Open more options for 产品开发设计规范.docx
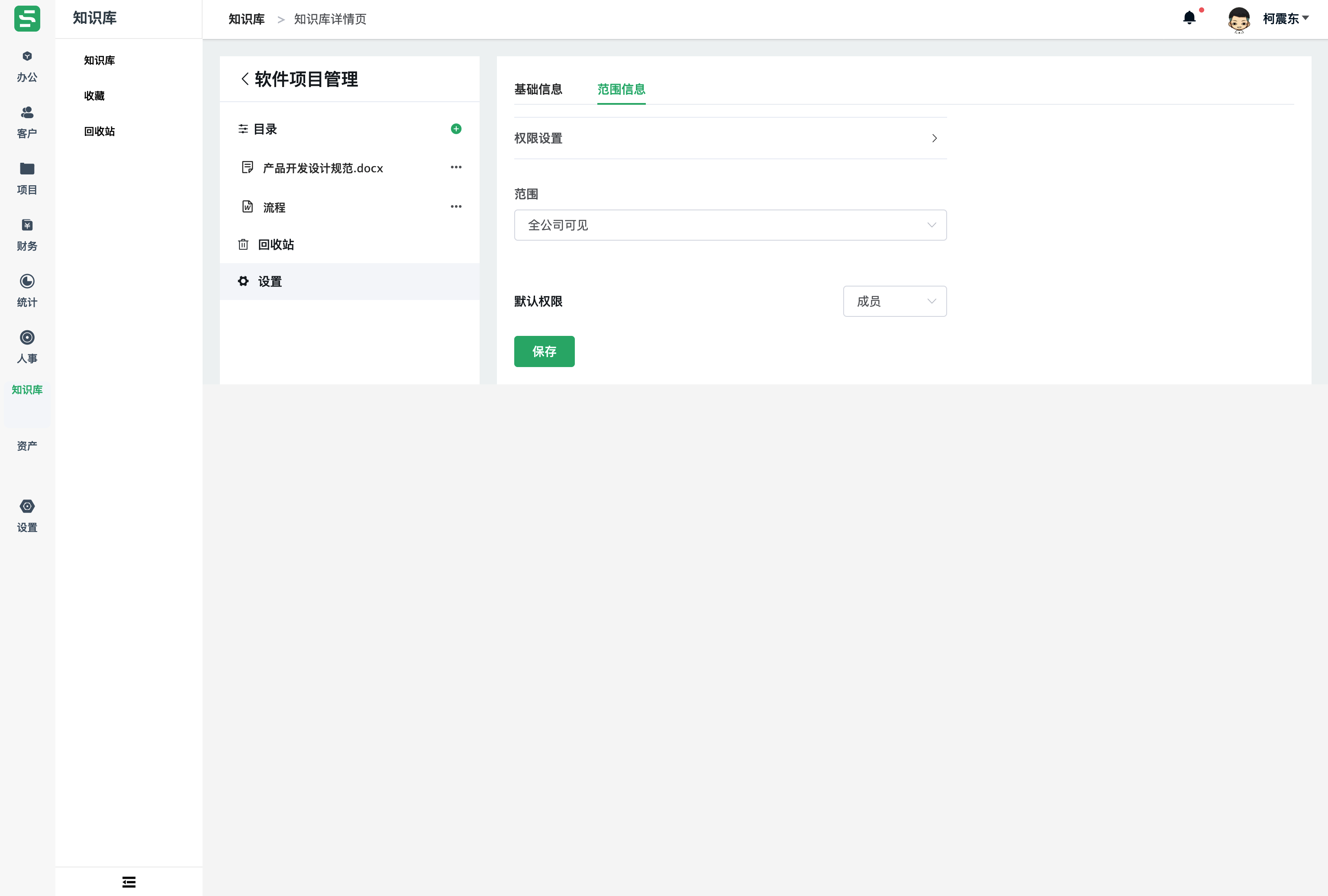The image size is (1328, 896). click(456, 168)
